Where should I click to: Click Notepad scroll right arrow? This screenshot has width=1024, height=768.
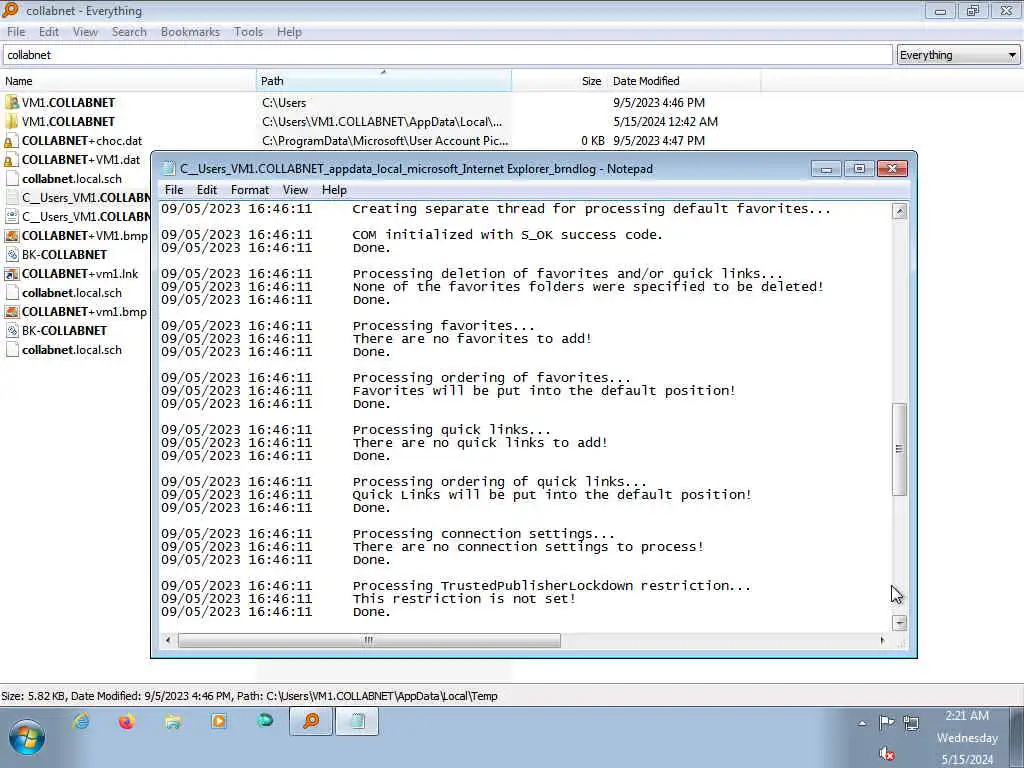coord(883,640)
